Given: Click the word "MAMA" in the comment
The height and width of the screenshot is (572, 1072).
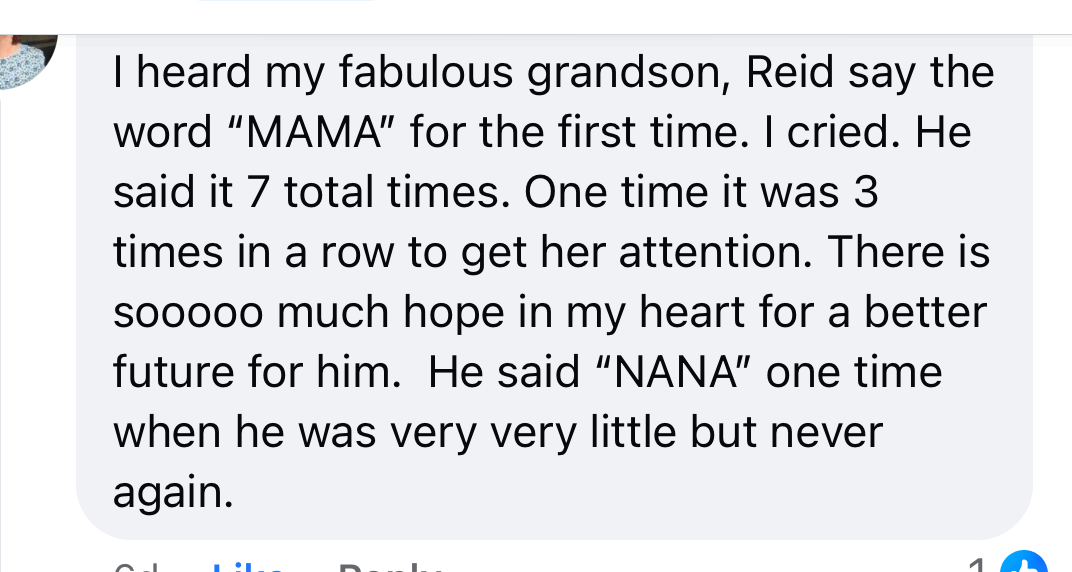Looking at the screenshot, I should coord(313,132).
